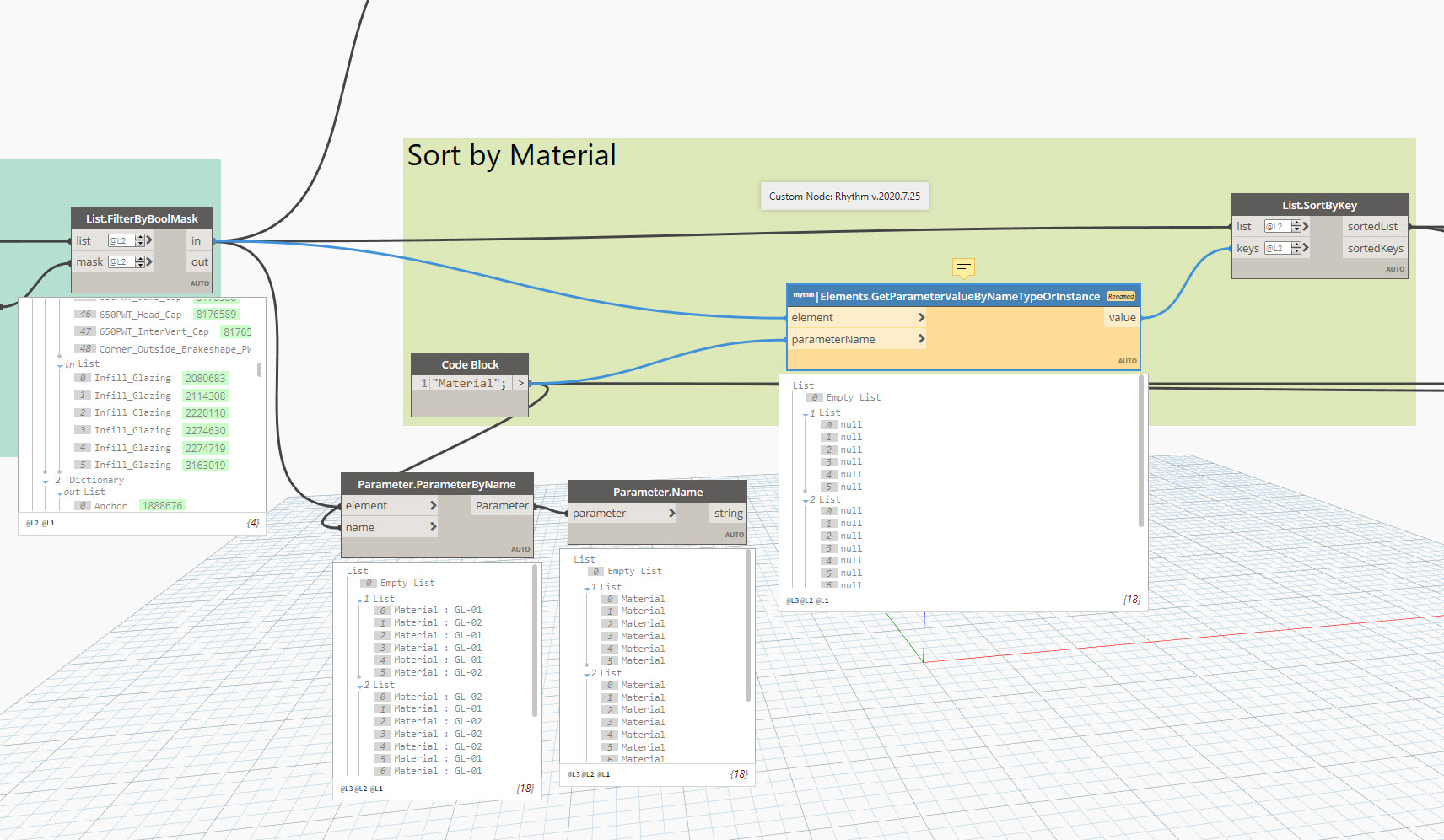
Task: Click the element port chevron on the Rhythm node
Action: [x=921, y=317]
